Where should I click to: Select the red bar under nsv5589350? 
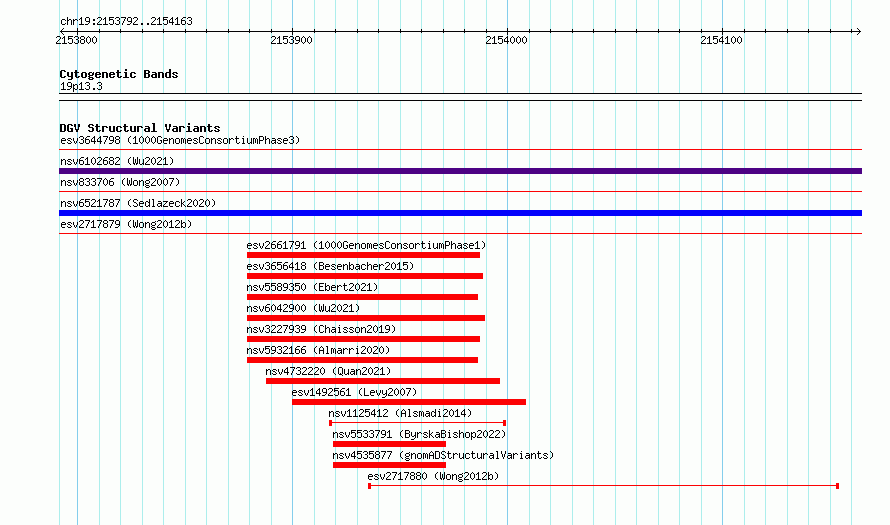point(362,297)
